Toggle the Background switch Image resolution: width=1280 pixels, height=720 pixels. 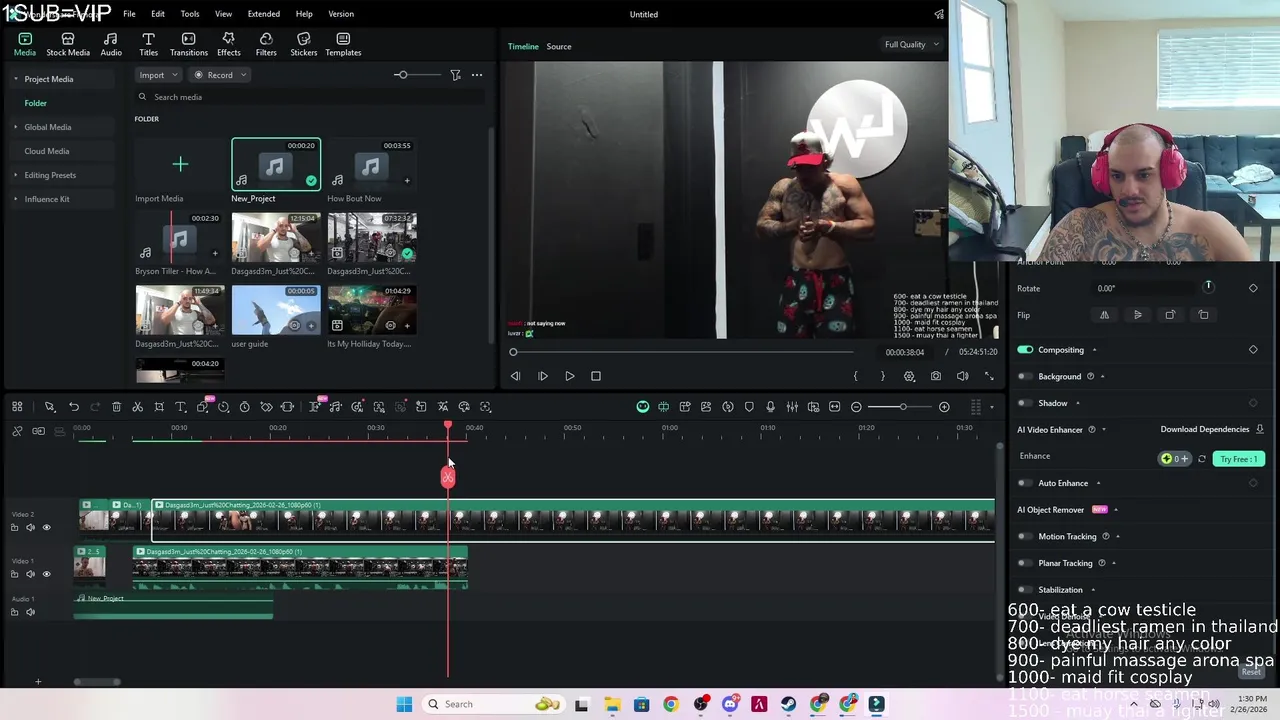(x=1025, y=377)
